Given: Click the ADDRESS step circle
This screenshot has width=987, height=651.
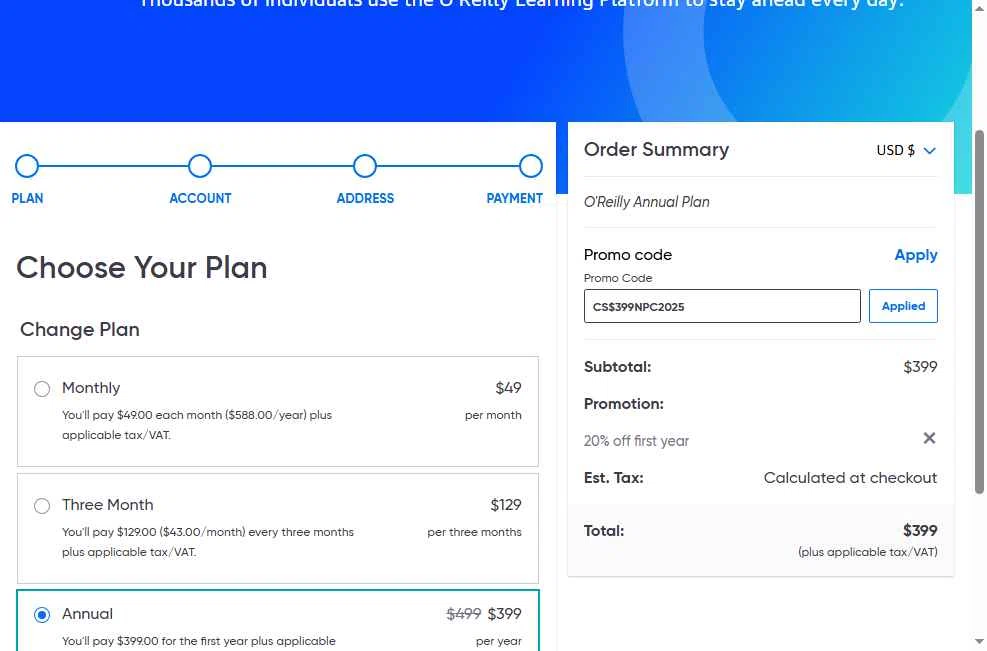Looking at the screenshot, I should (365, 166).
